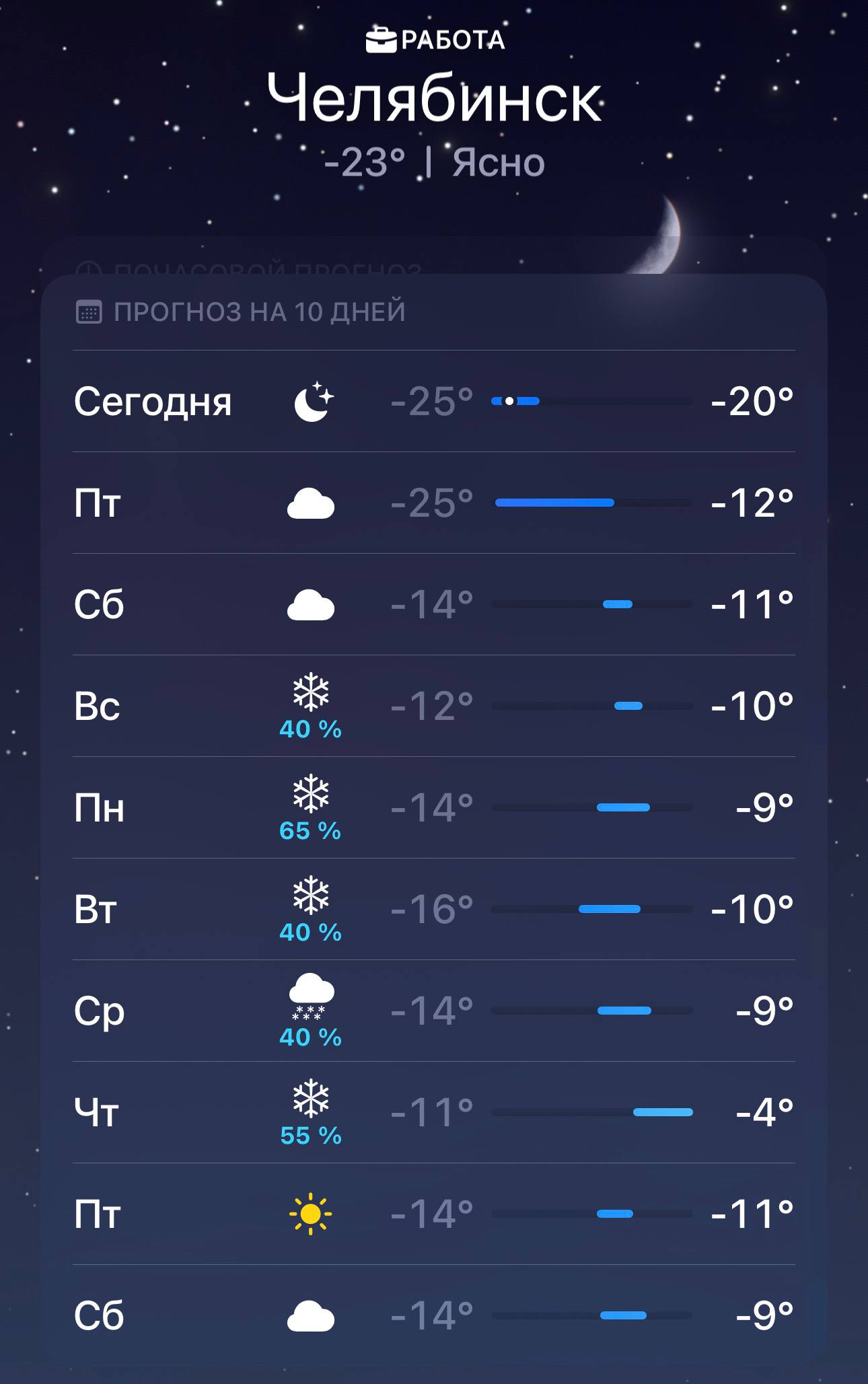Tap the snowflake icon in Вт row
The height and width of the screenshot is (1384, 868).
coord(311,896)
